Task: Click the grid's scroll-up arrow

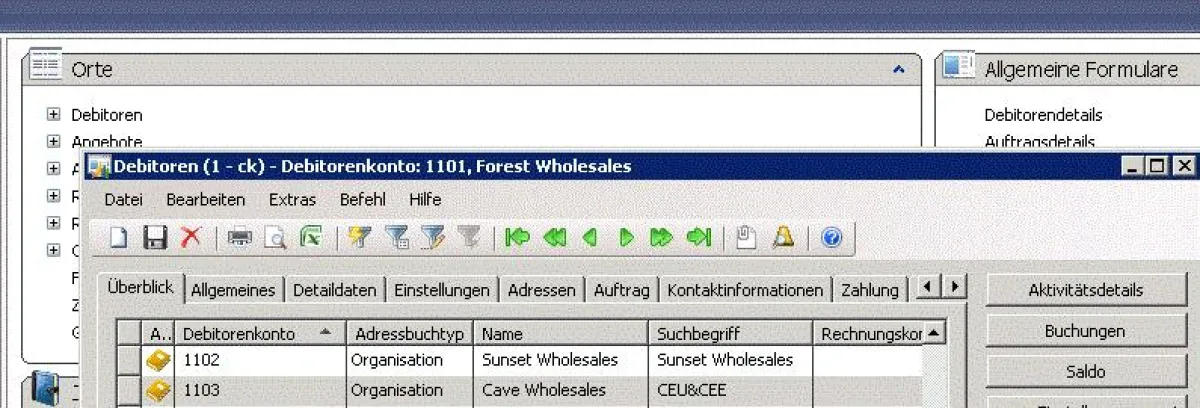Action: (x=933, y=333)
